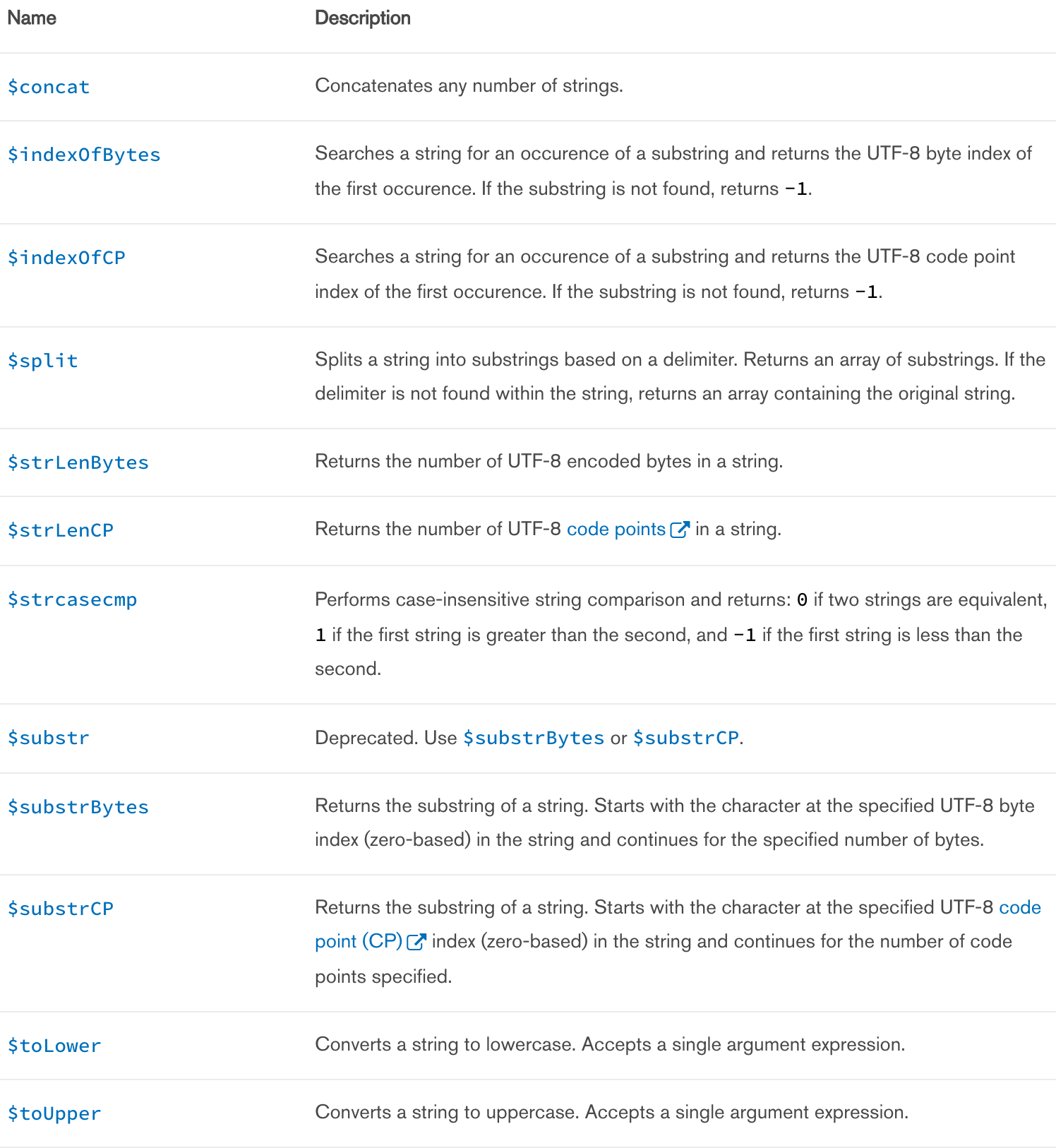Image resolution: width=1056 pixels, height=1148 pixels.
Task: Click $substrCP in the Deprecated description
Action: (x=685, y=738)
